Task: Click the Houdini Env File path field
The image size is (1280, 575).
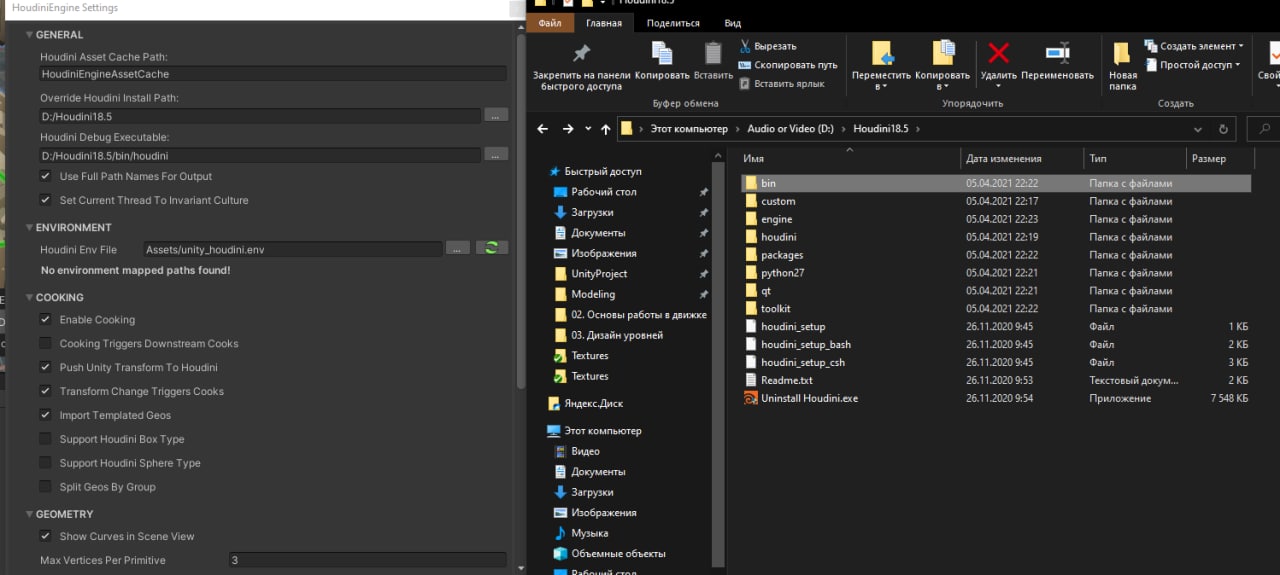Action: click(292, 249)
